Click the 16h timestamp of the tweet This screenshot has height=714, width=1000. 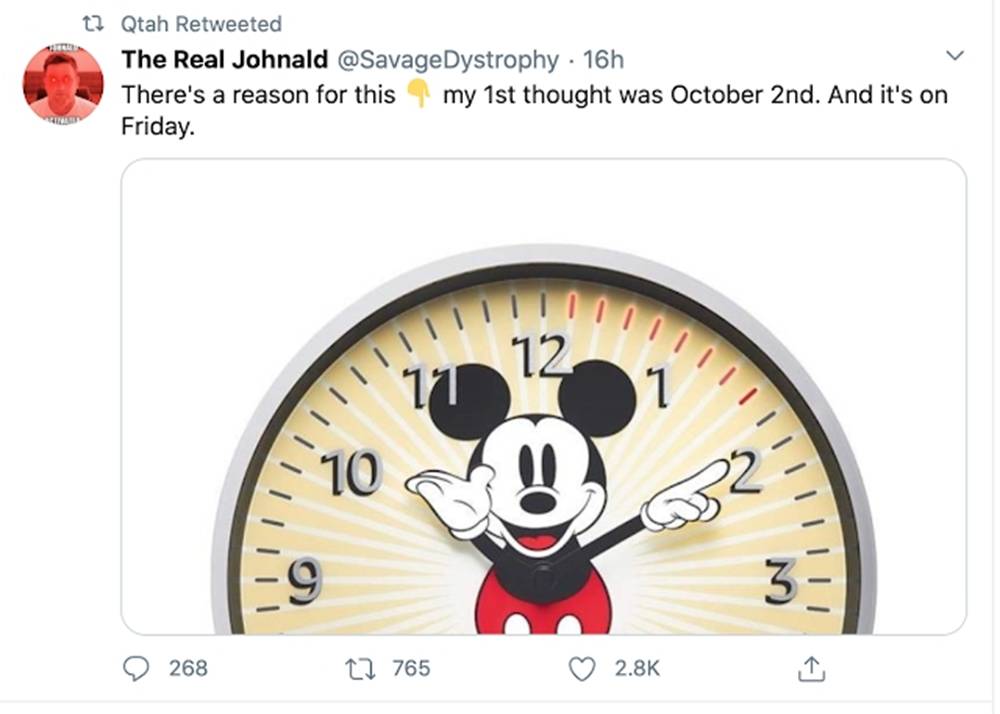click(x=603, y=60)
